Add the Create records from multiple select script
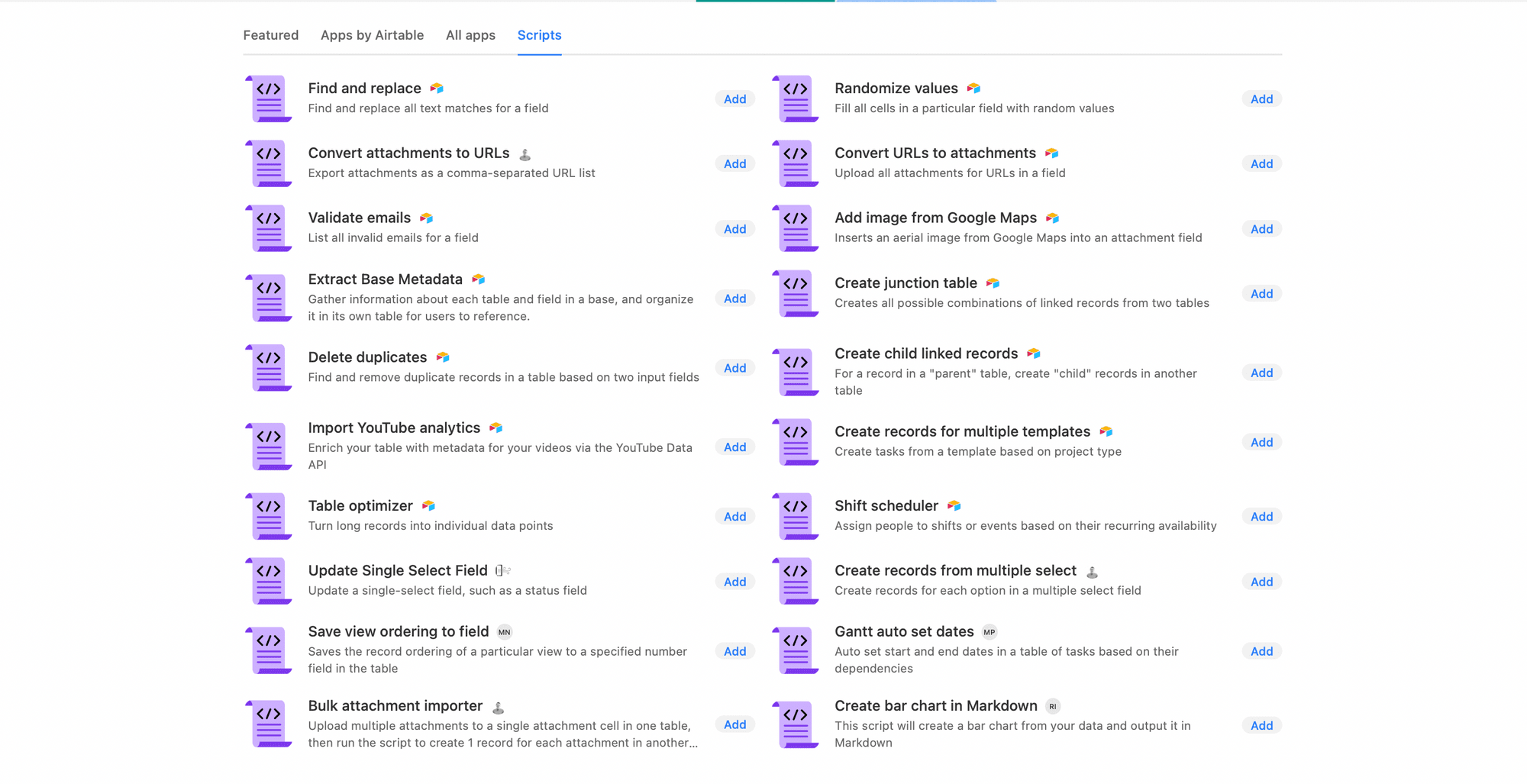The width and height of the screenshot is (1527, 784). pos(1262,582)
